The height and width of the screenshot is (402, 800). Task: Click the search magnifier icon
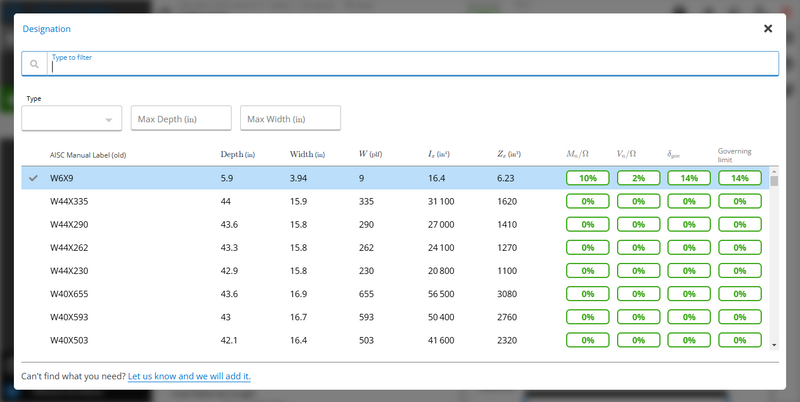(34, 64)
